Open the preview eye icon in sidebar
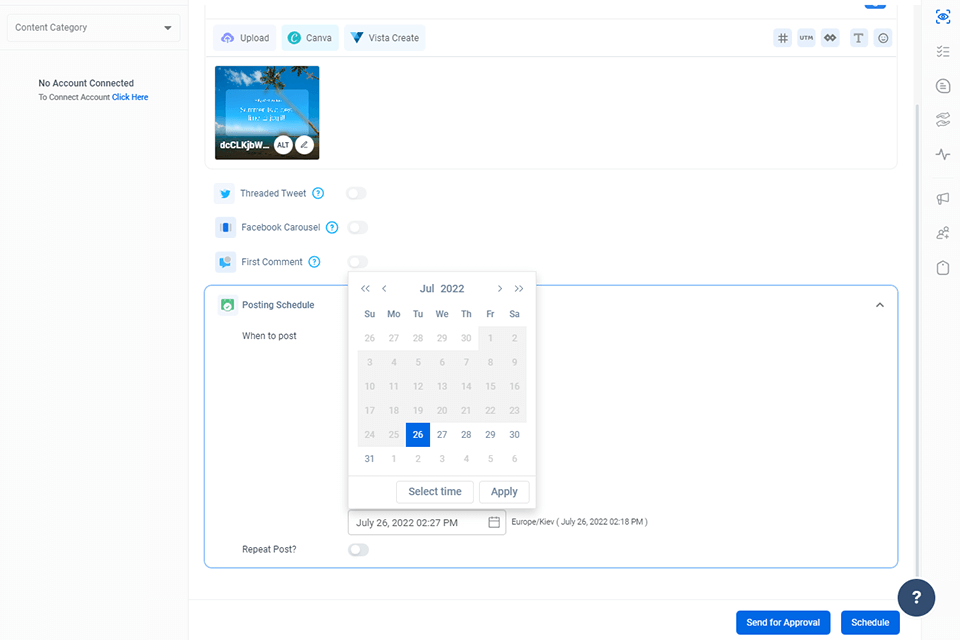960x640 pixels. pyautogui.click(x=943, y=17)
